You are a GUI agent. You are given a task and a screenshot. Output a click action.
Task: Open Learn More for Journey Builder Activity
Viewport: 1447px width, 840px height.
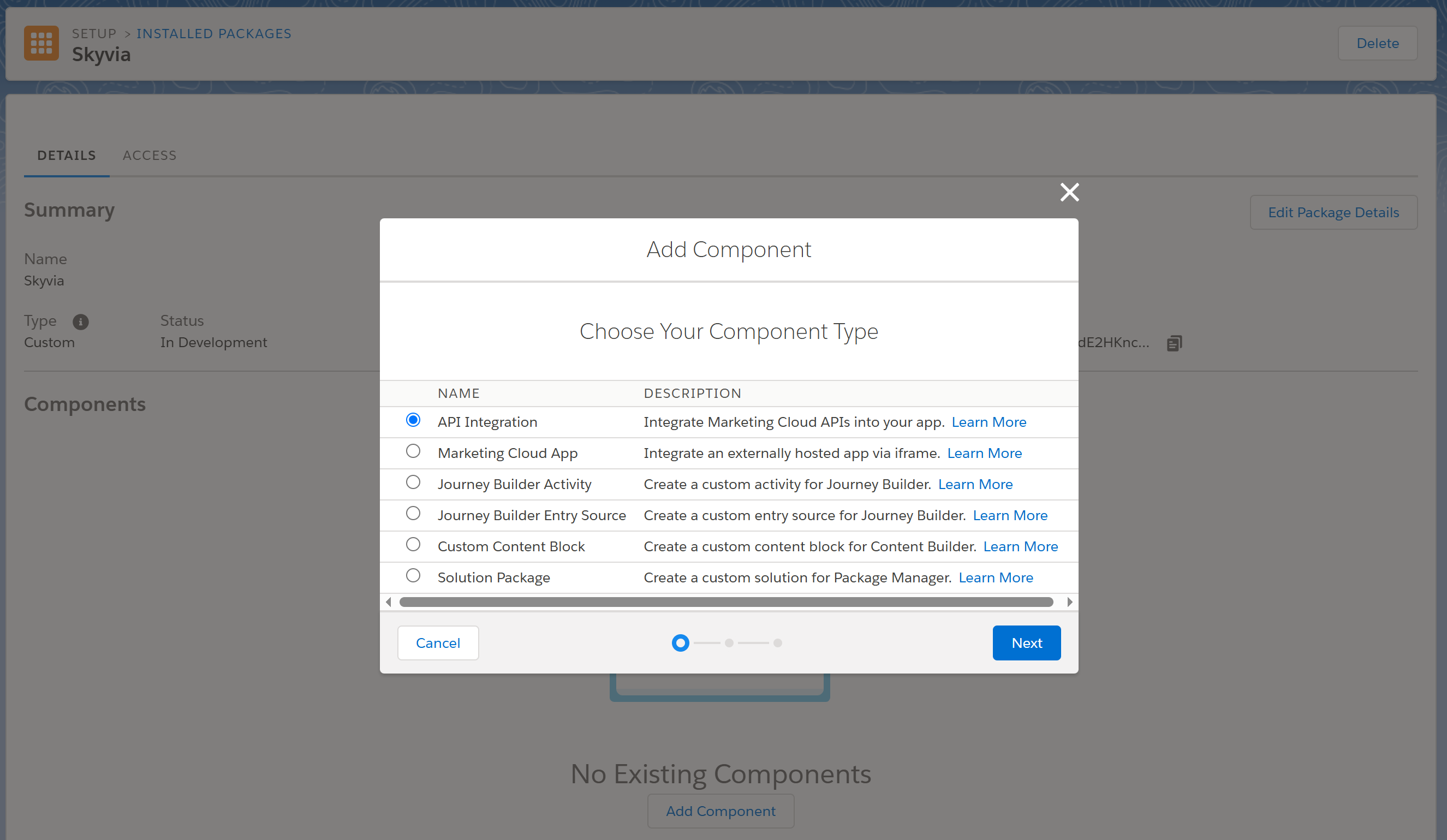pyautogui.click(x=975, y=484)
